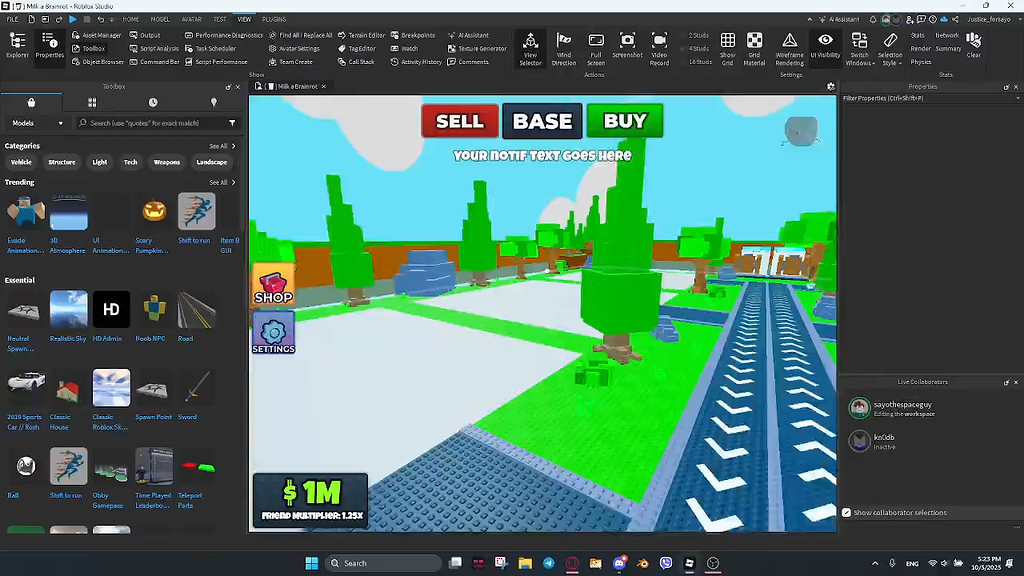Select the Vehicle category chip
1024x576 pixels.
(21, 162)
